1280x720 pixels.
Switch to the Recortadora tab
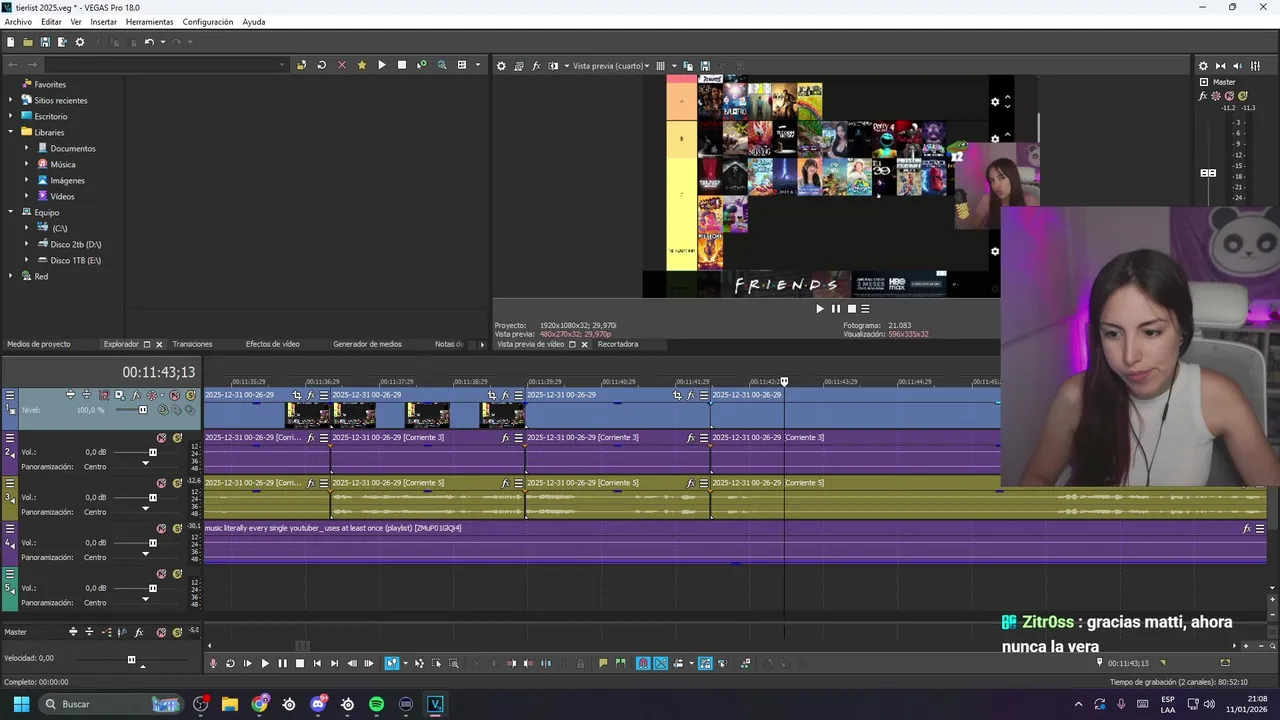(618, 344)
